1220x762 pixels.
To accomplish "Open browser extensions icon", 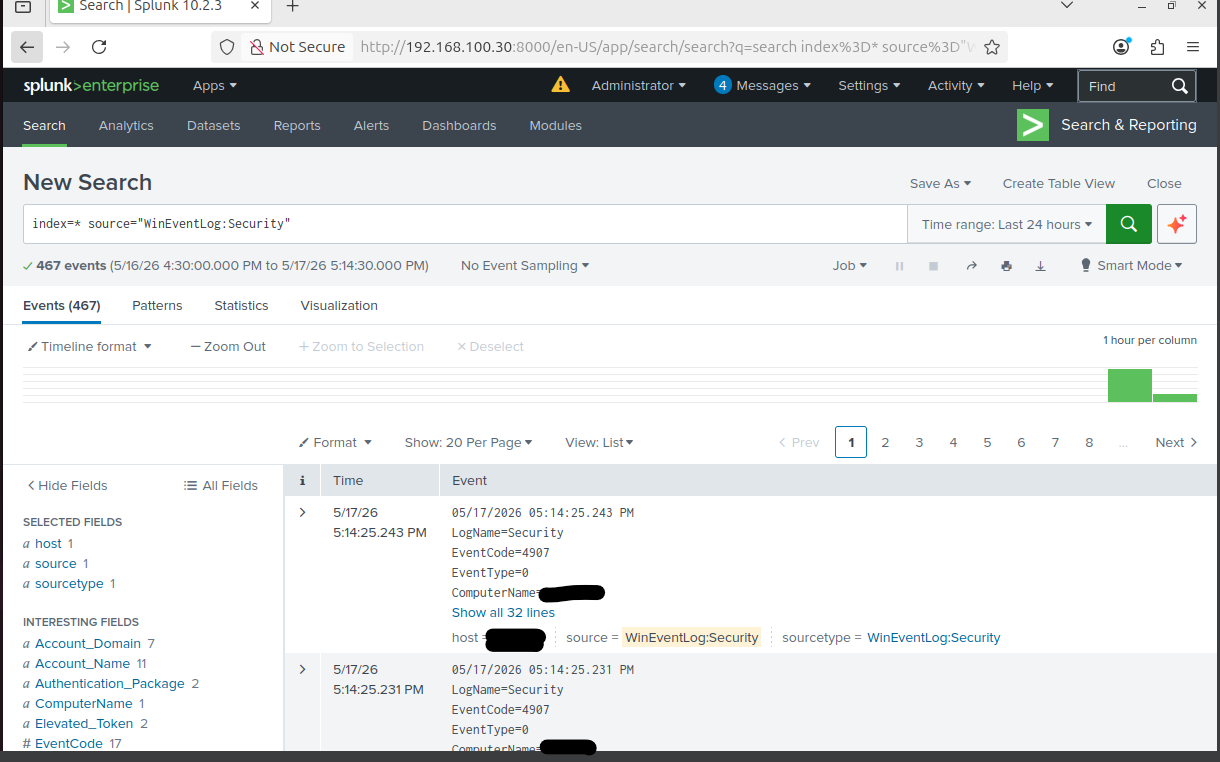I will pos(1157,47).
